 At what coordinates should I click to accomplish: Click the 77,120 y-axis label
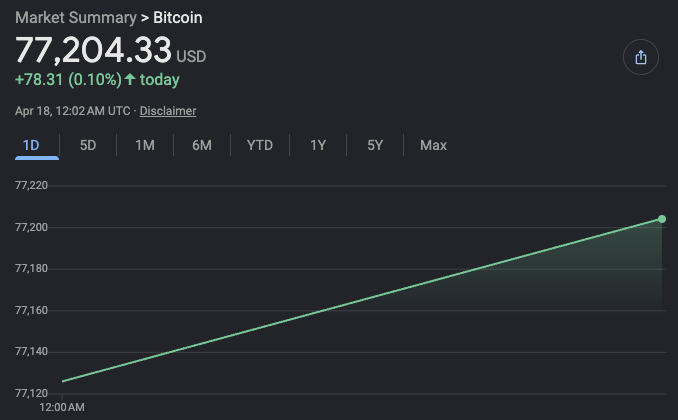(31, 393)
